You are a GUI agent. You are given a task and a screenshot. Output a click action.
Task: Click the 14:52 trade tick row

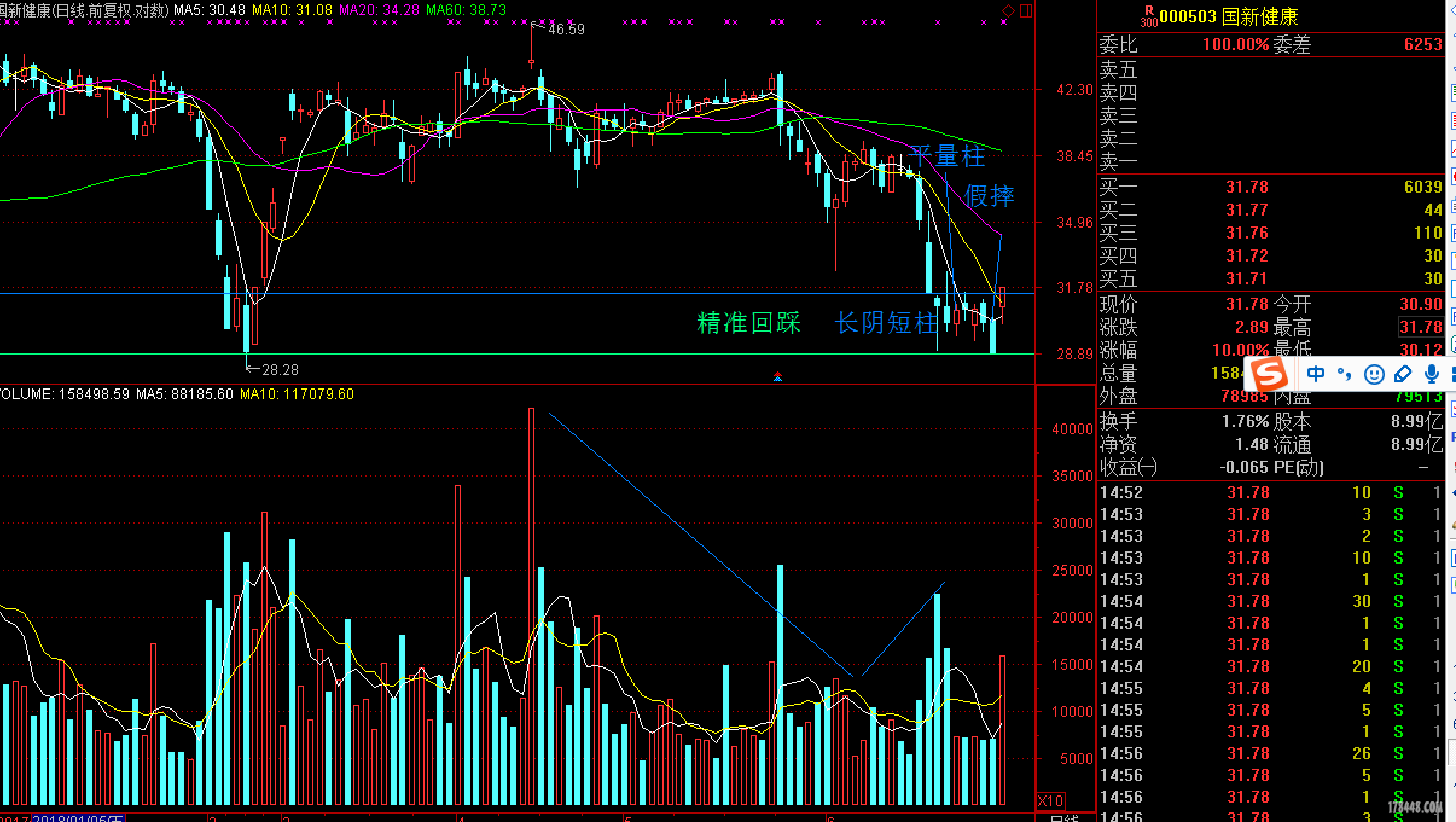coord(1271,492)
